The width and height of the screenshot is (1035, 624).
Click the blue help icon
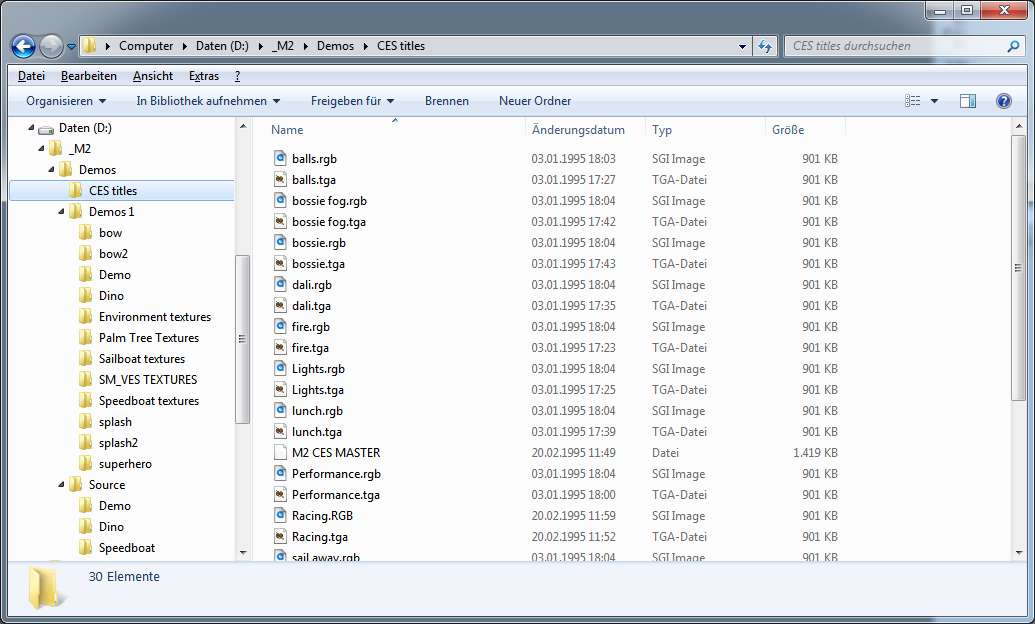point(1003,101)
